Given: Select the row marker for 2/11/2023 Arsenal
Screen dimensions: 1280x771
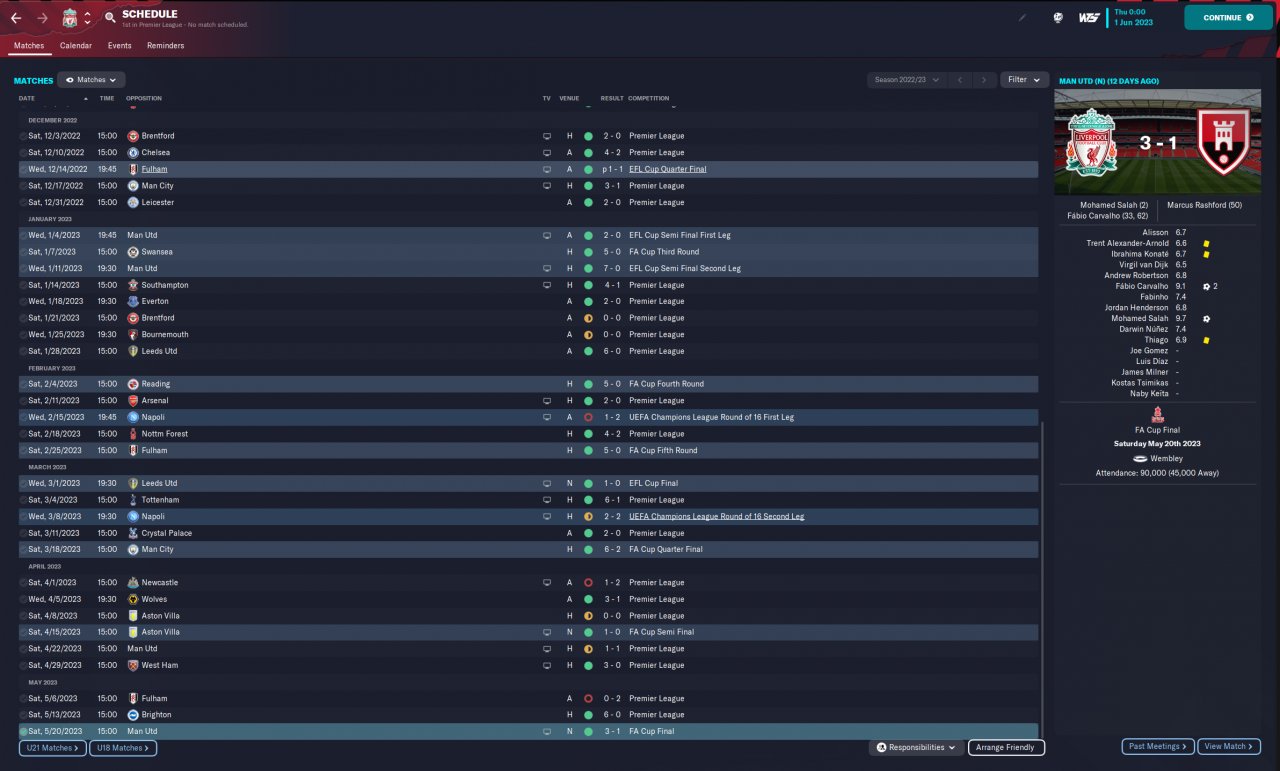Looking at the screenshot, I should tap(23, 400).
